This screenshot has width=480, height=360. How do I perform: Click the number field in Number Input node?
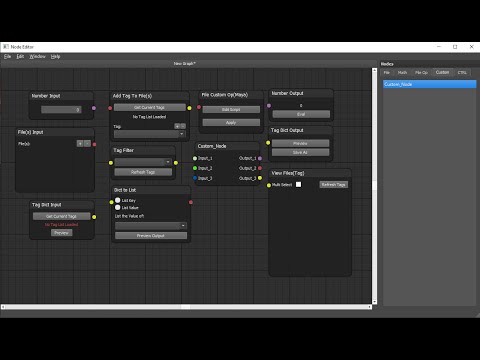[61, 110]
